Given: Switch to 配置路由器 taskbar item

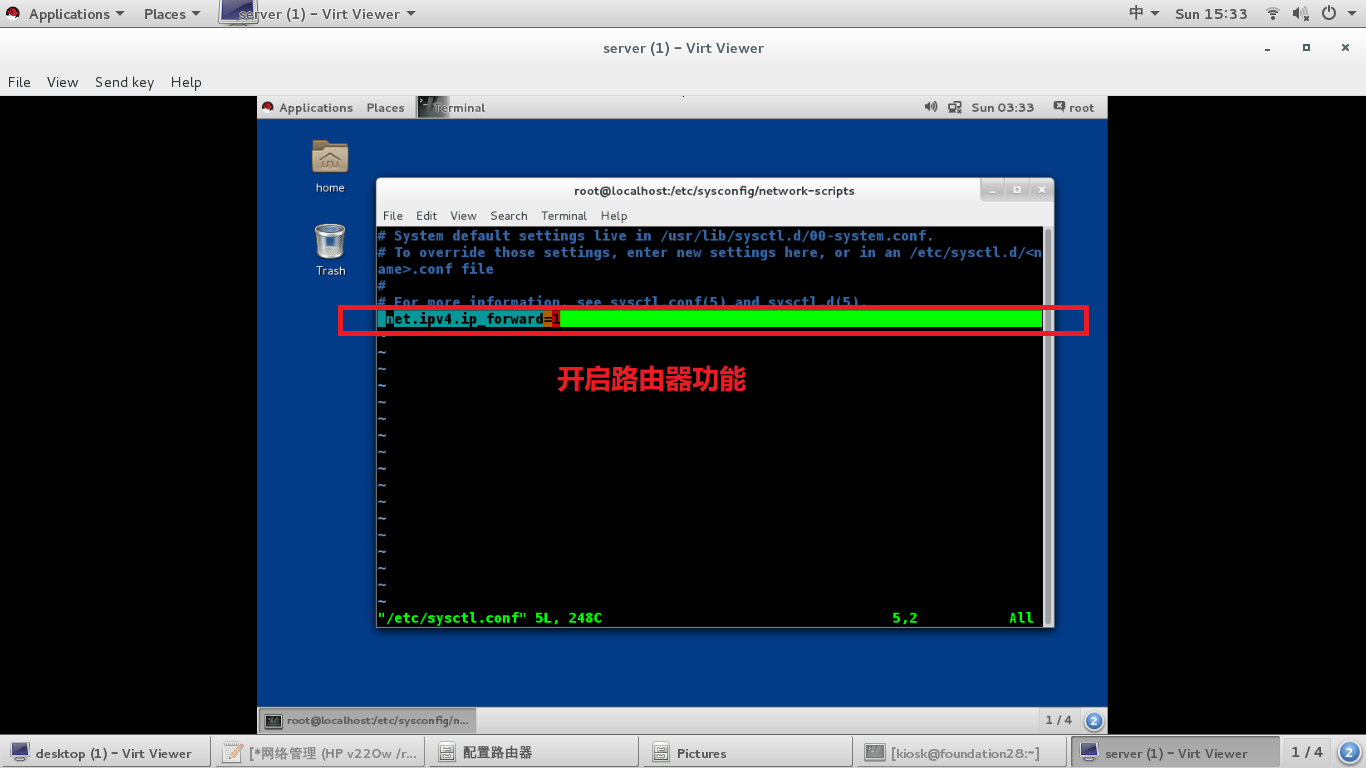Looking at the screenshot, I should tap(534, 753).
